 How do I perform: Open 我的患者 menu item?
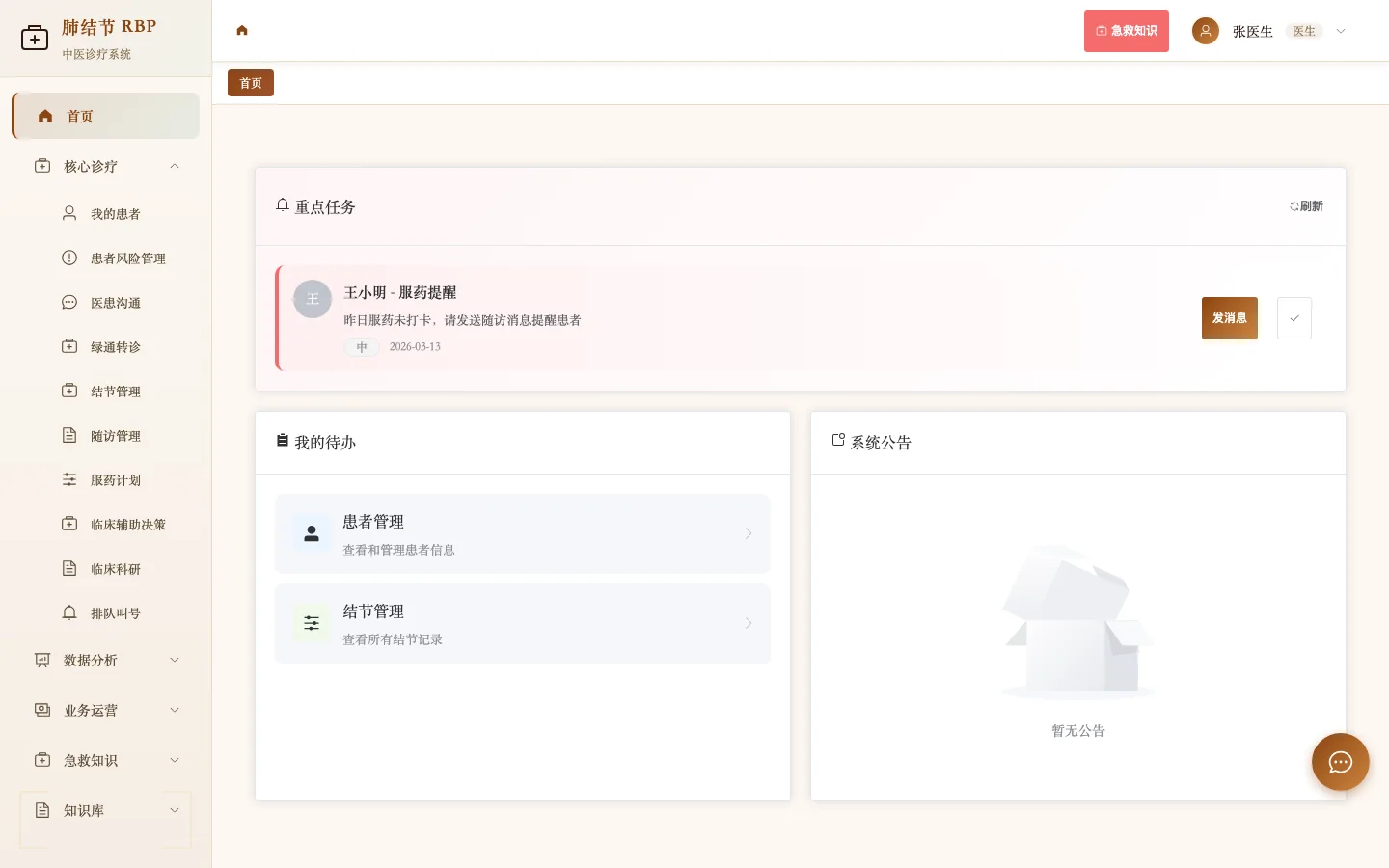106,213
